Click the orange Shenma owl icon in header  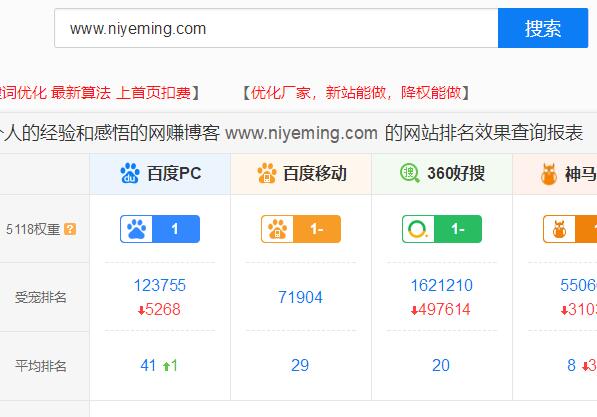pyautogui.click(x=549, y=174)
